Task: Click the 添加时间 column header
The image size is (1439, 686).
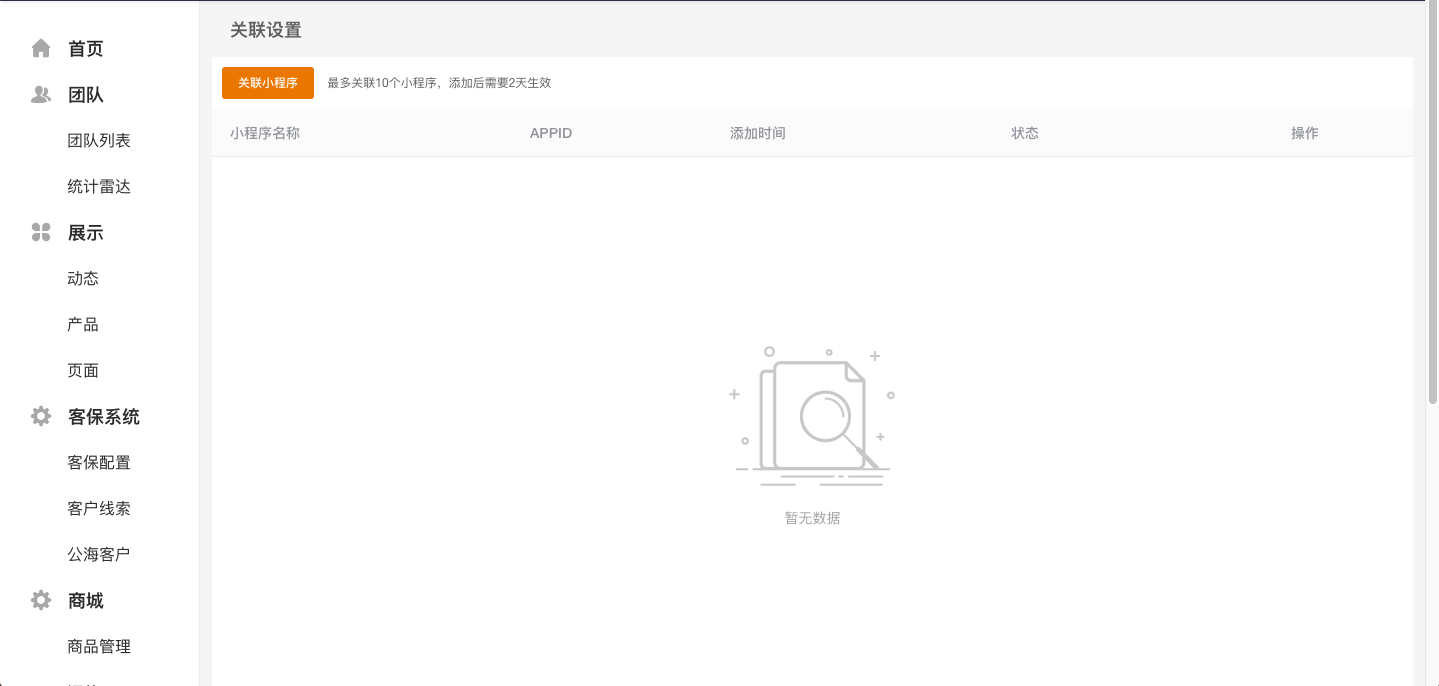Action: [x=758, y=133]
